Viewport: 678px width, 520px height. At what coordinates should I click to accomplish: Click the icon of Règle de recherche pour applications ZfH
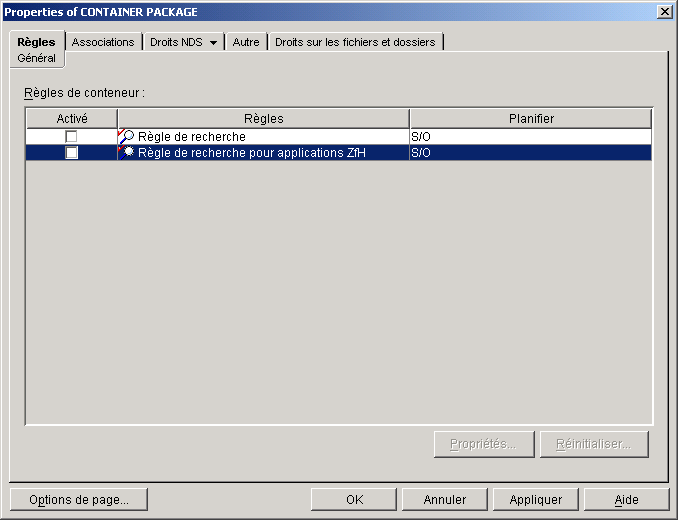[126, 153]
